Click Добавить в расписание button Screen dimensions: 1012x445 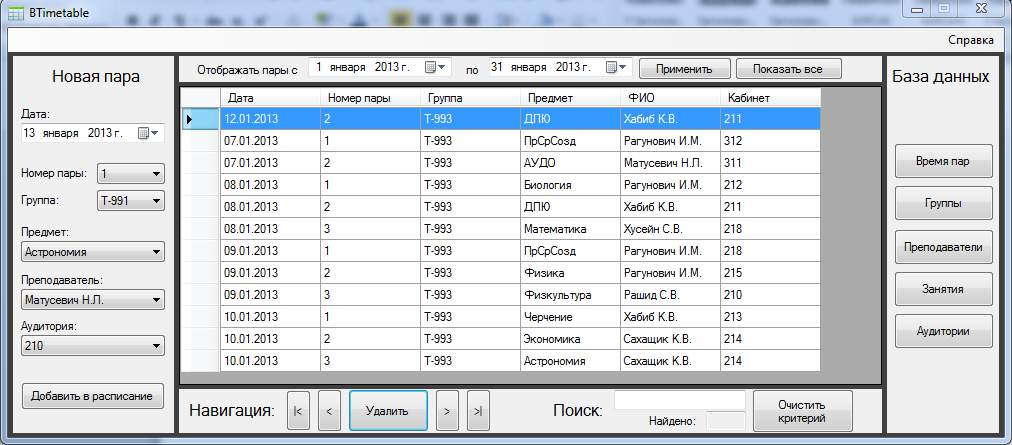tap(92, 396)
